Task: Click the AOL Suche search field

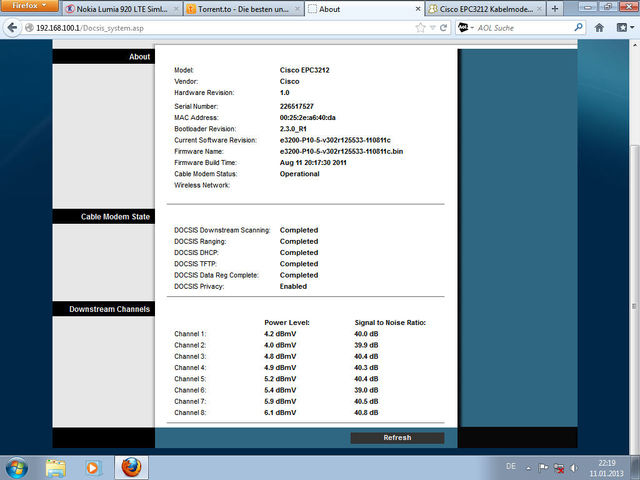Action: point(528,28)
